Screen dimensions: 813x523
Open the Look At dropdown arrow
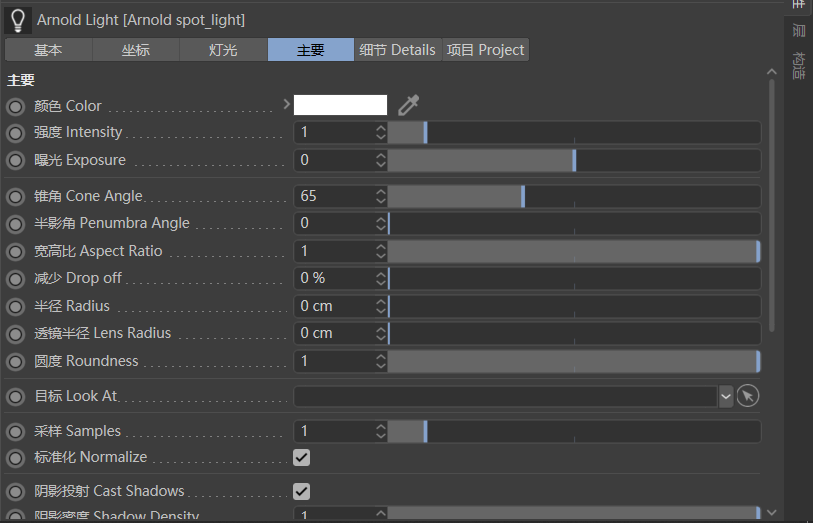[726, 397]
